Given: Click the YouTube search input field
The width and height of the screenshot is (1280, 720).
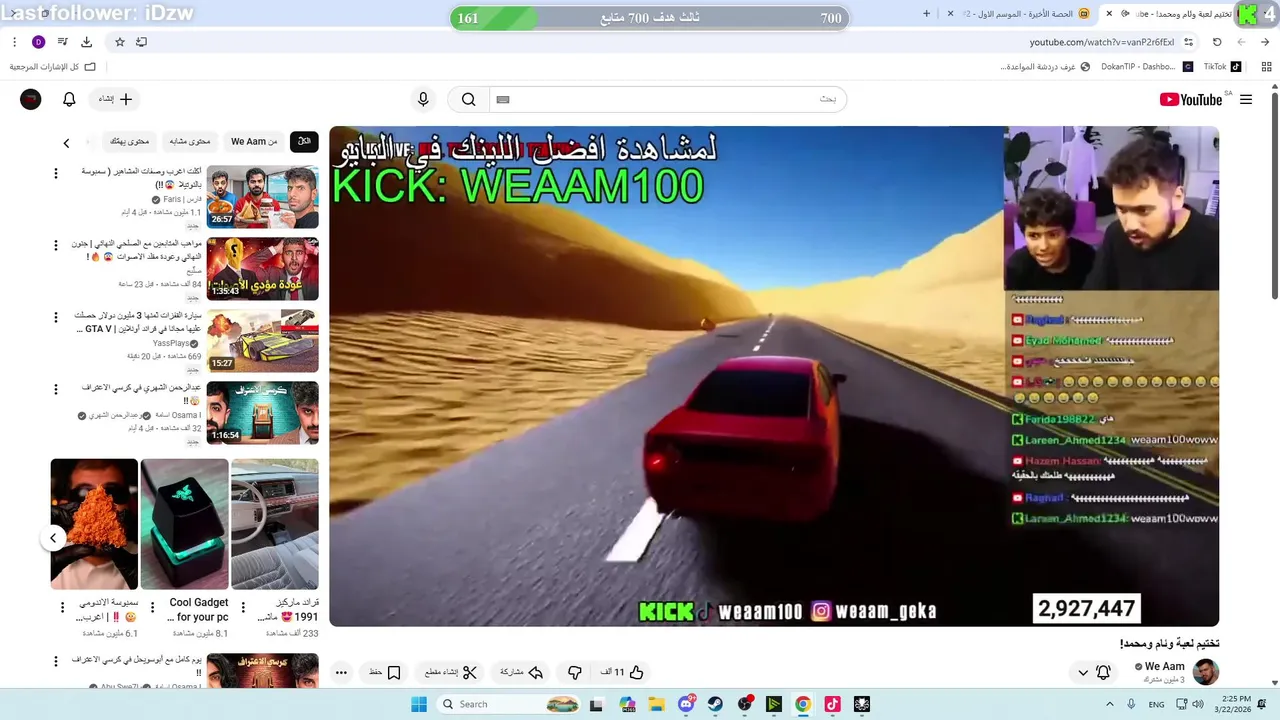Looking at the screenshot, I should click(667, 99).
